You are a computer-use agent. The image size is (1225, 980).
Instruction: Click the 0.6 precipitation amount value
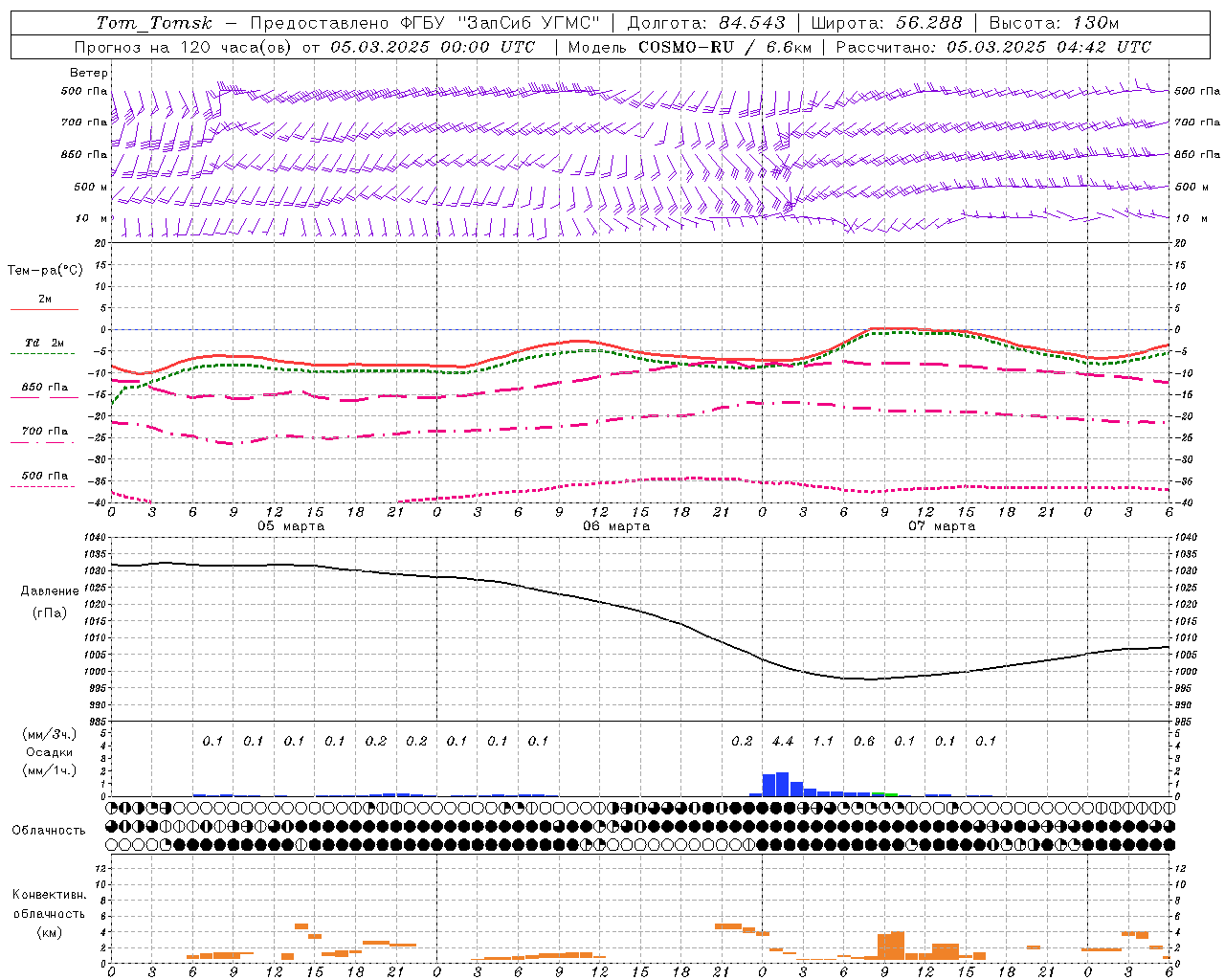coord(864,742)
